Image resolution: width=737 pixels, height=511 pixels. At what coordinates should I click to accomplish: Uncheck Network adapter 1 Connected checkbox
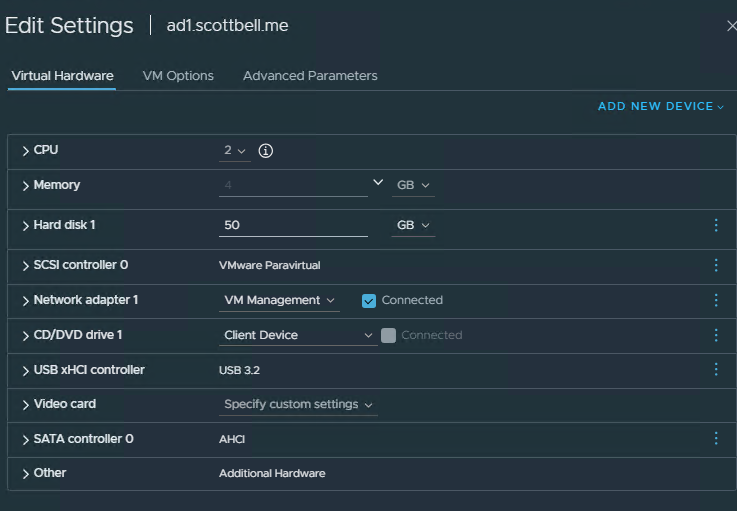pyautogui.click(x=369, y=300)
